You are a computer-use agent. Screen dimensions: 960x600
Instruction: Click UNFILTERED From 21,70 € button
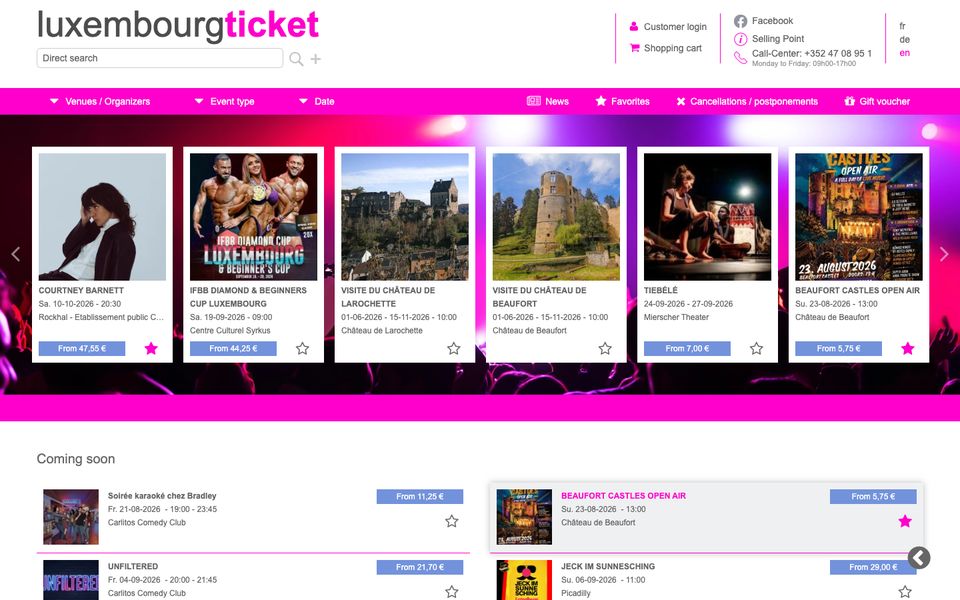[420, 568]
